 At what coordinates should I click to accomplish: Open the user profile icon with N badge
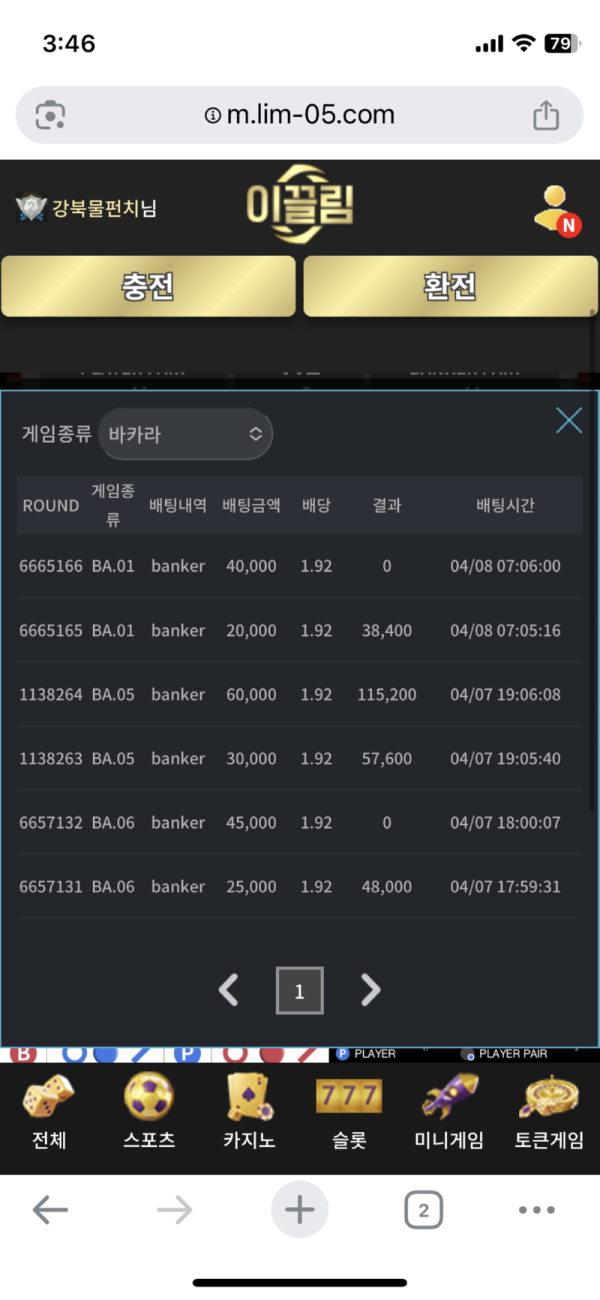click(x=555, y=210)
